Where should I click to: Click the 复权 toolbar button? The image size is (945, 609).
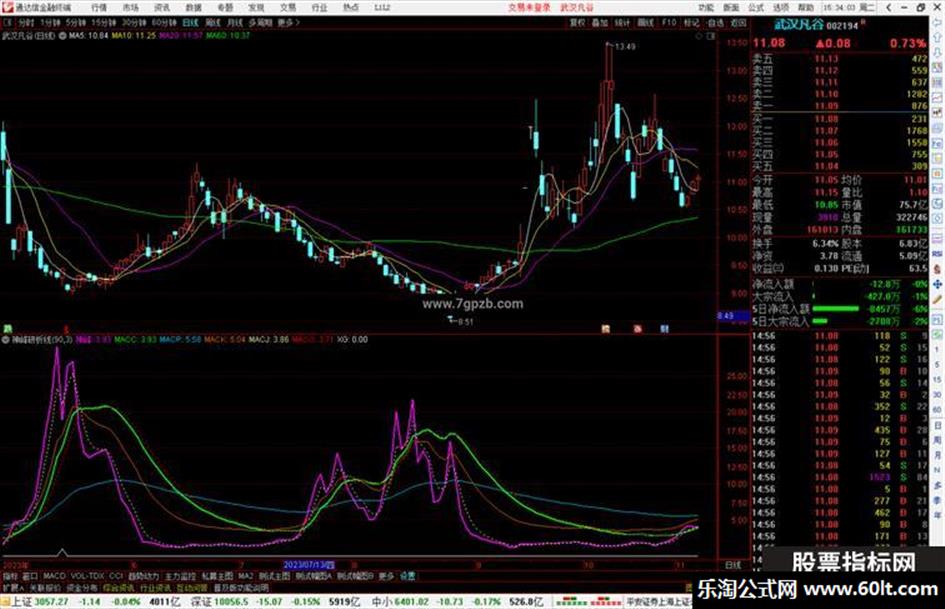coord(577,22)
